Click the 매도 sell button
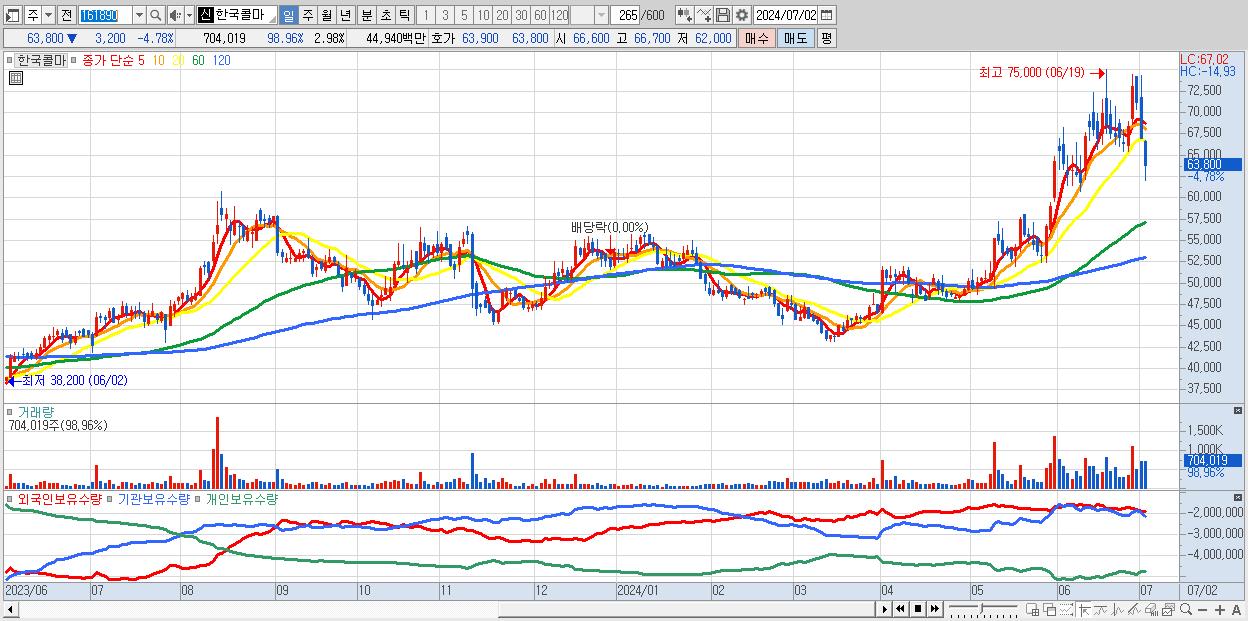This screenshot has height=621, width=1248. 795,38
